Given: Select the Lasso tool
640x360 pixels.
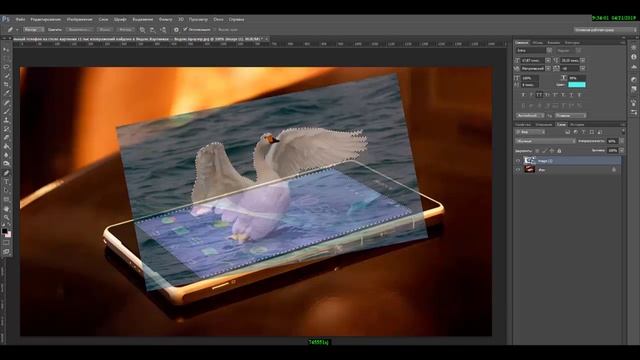Looking at the screenshot, I should pos(6,67).
